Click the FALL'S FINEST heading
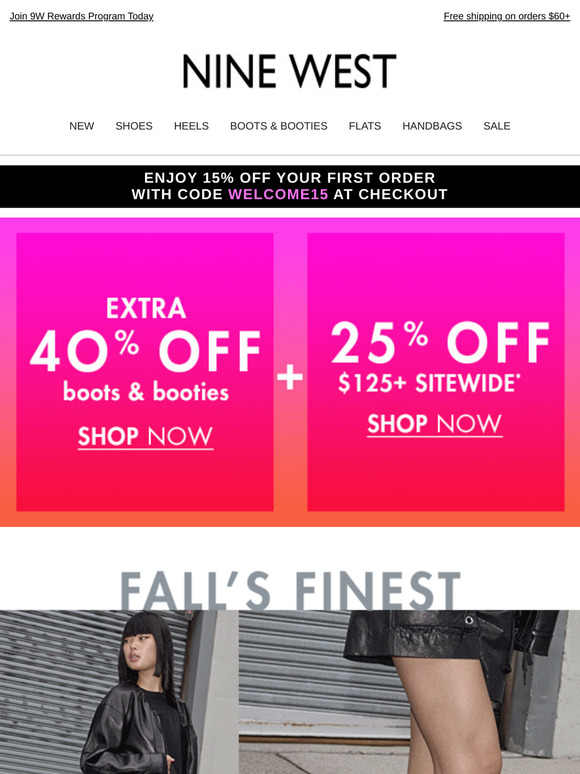The height and width of the screenshot is (774, 580). pyautogui.click(x=290, y=590)
